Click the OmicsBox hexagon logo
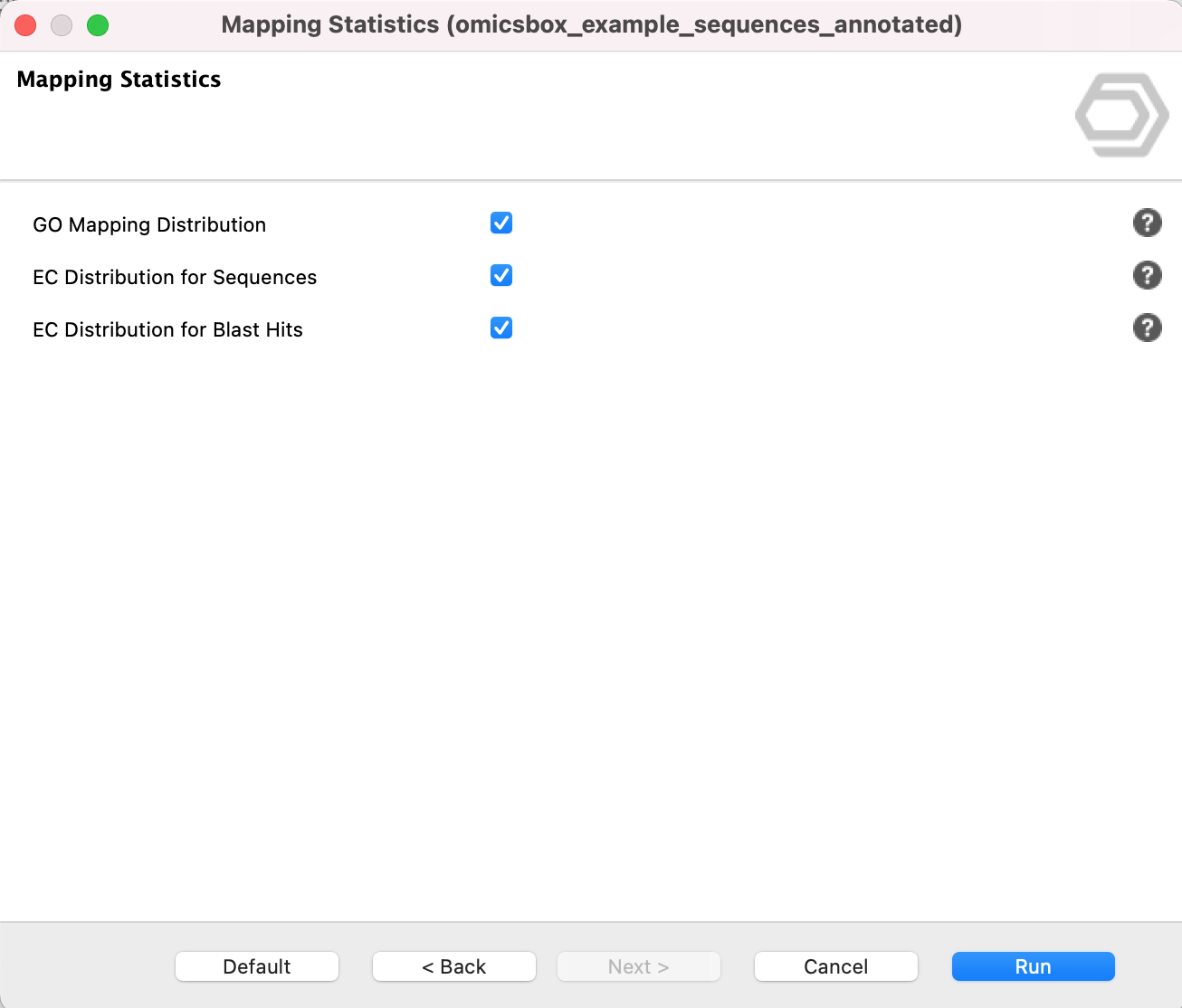This screenshot has height=1008, width=1182. 1120,115
